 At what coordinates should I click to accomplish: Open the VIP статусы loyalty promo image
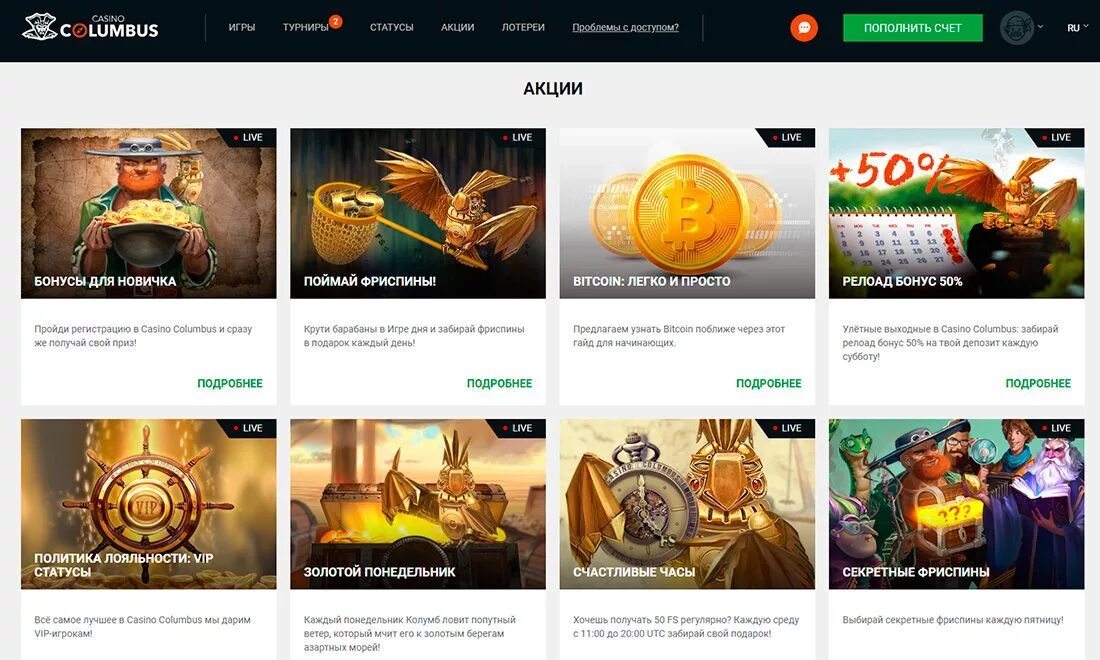tap(149, 504)
